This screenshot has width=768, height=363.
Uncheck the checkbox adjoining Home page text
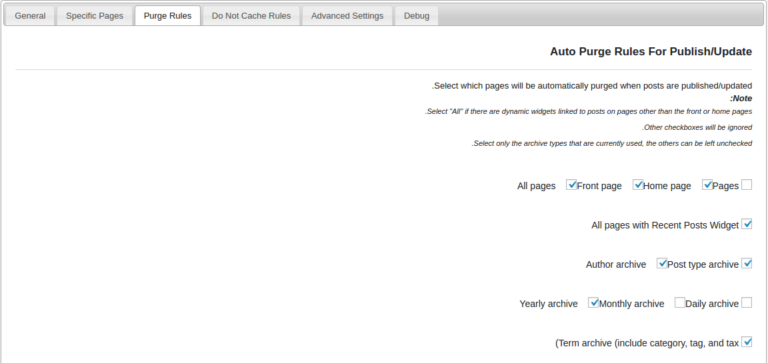click(x=638, y=185)
